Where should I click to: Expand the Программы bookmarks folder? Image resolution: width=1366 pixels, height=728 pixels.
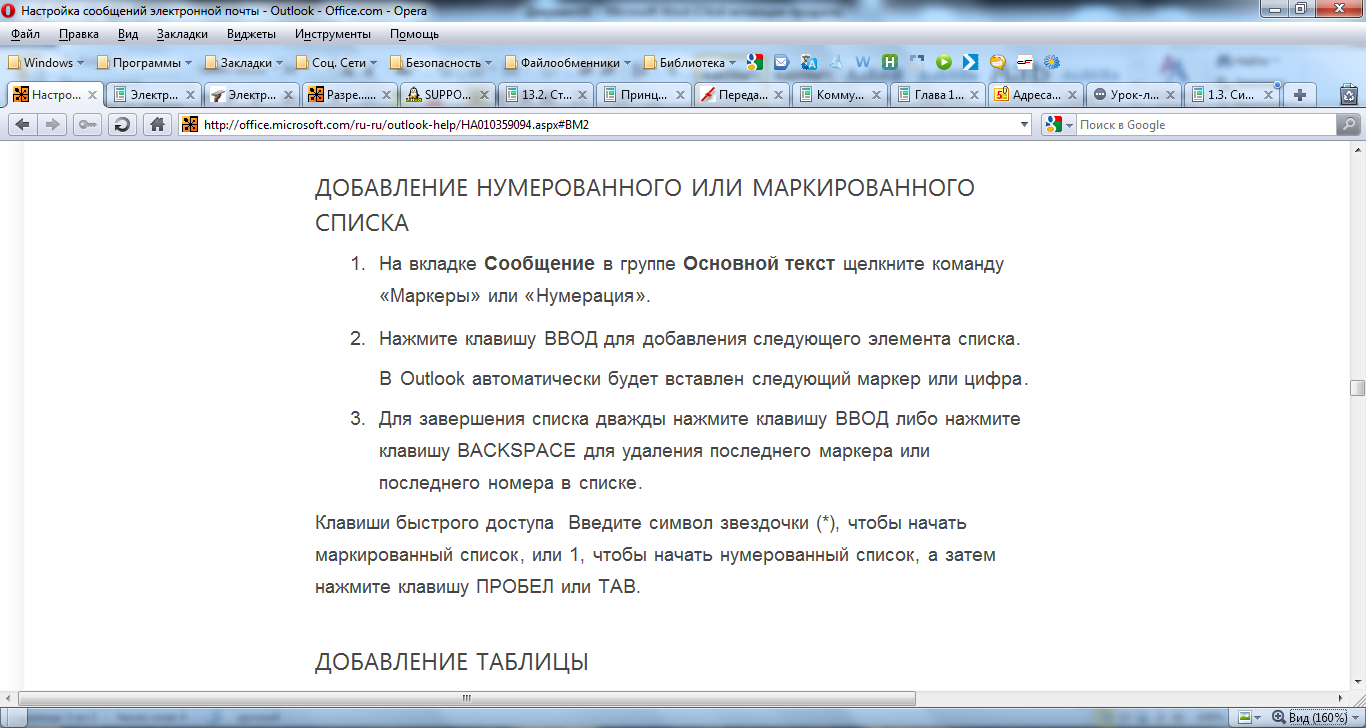click(146, 62)
